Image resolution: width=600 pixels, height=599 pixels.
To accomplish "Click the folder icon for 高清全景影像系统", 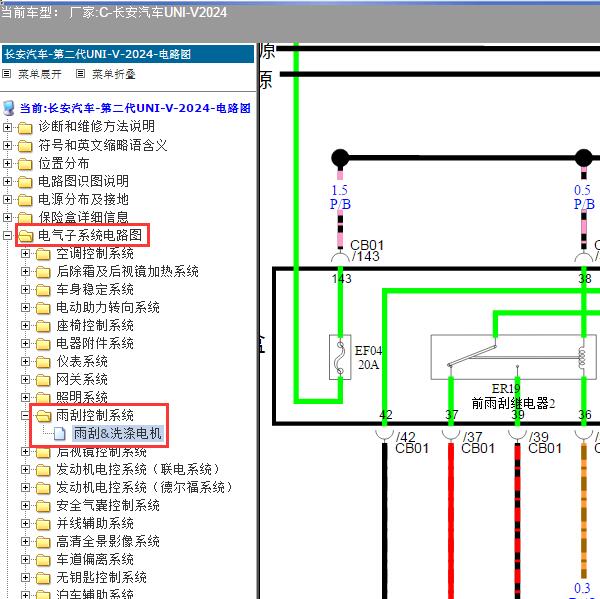I will tap(43, 542).
